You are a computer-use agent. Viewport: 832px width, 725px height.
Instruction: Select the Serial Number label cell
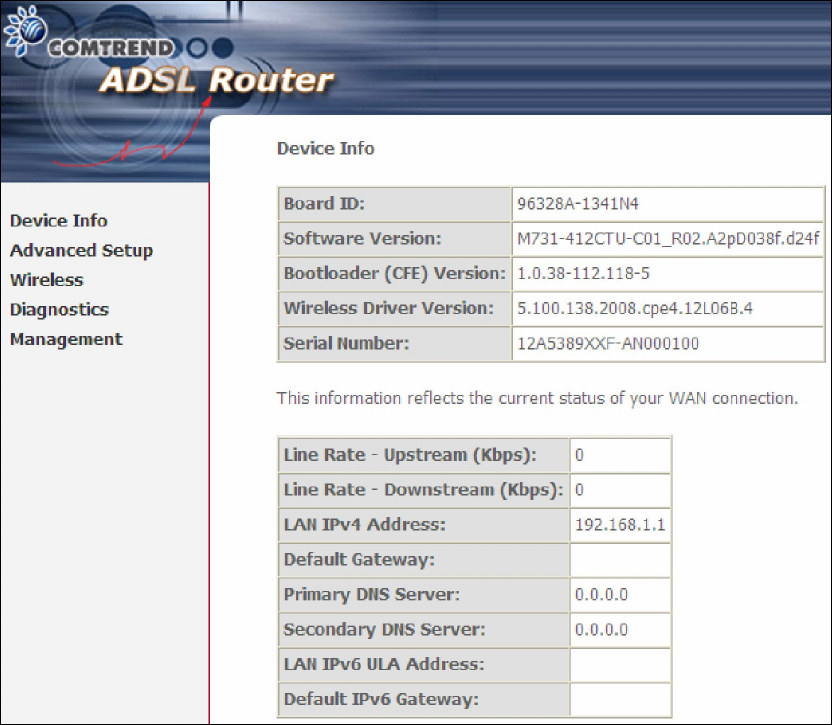pyautogui.click(x=394, y=343)
